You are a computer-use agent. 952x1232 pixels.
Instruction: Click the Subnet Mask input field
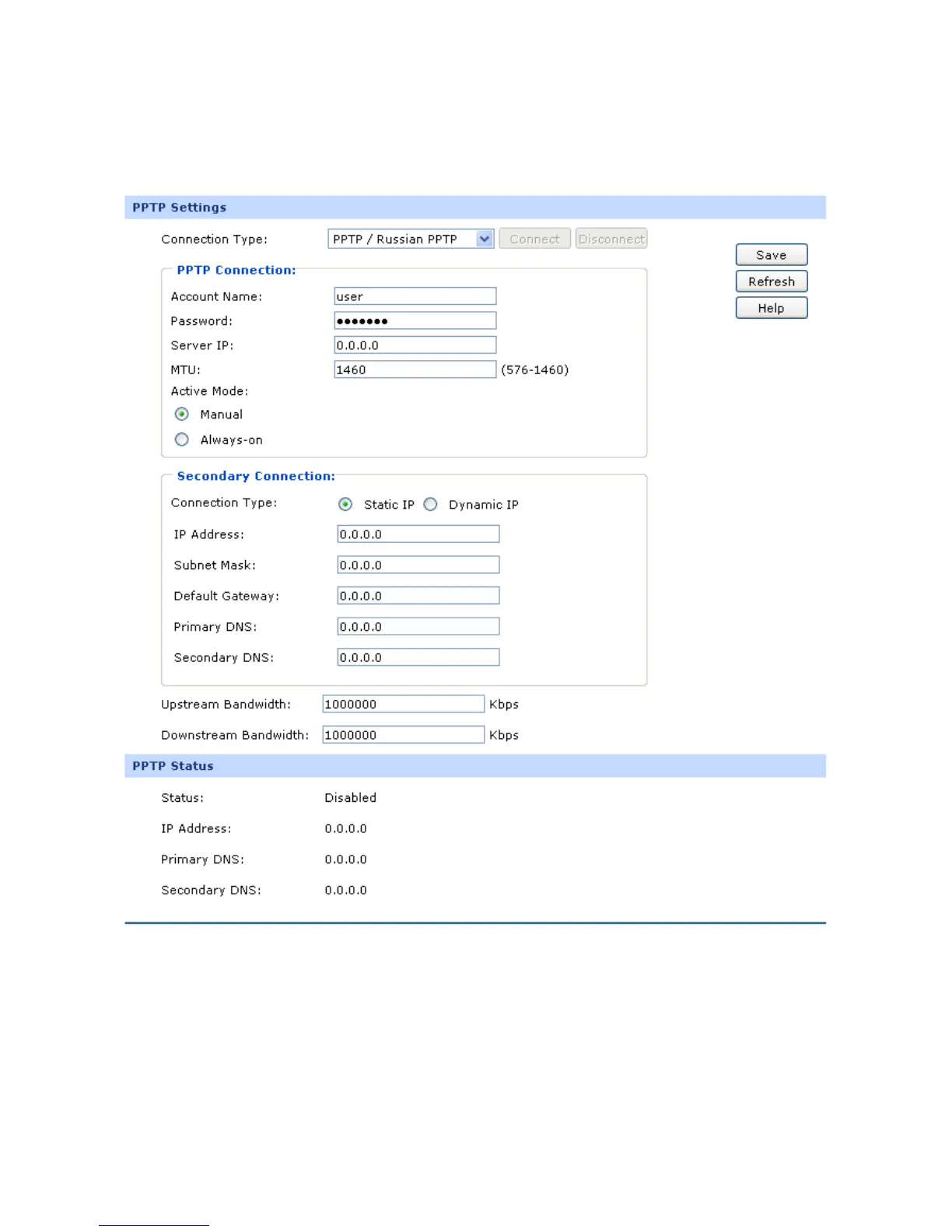coord(418,565)
